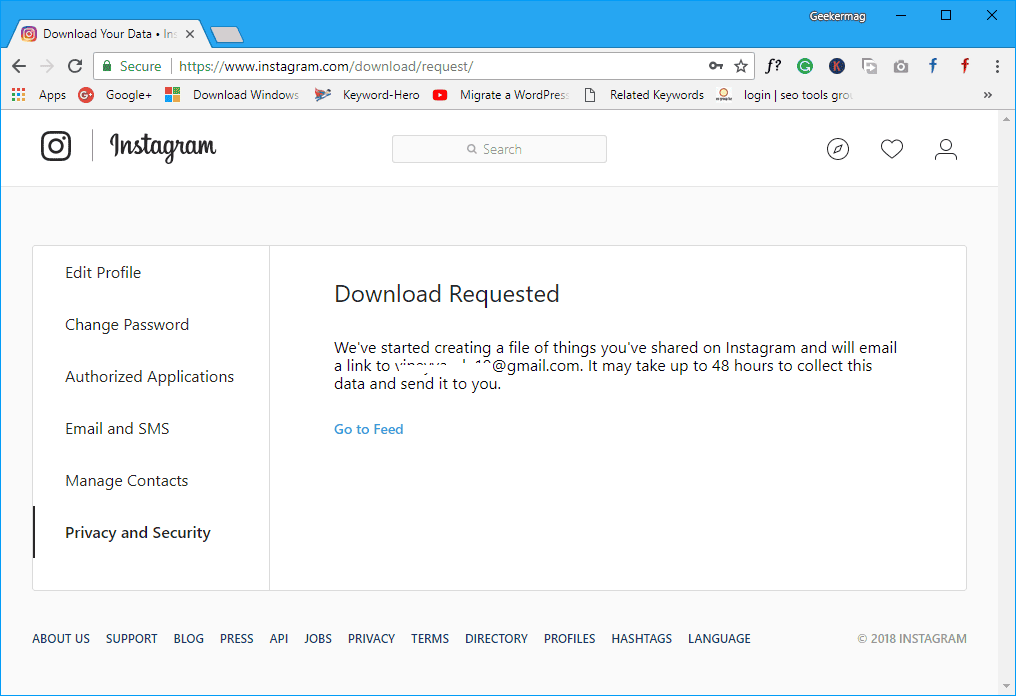Open the PRESS footer link
The image size is (1016, 696).
coord(237,638)
